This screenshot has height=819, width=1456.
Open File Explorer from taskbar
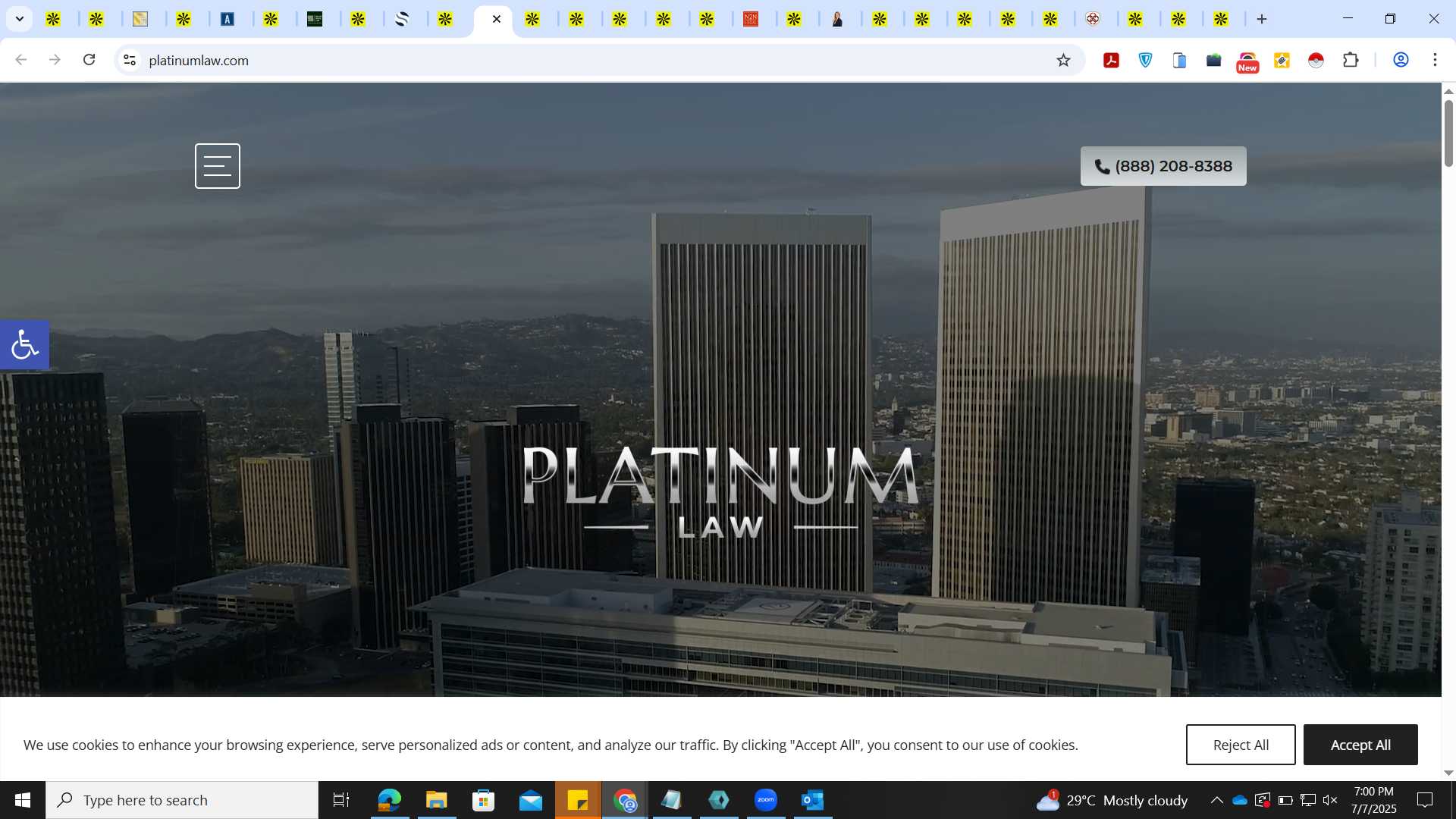click(x=436, y=800)
